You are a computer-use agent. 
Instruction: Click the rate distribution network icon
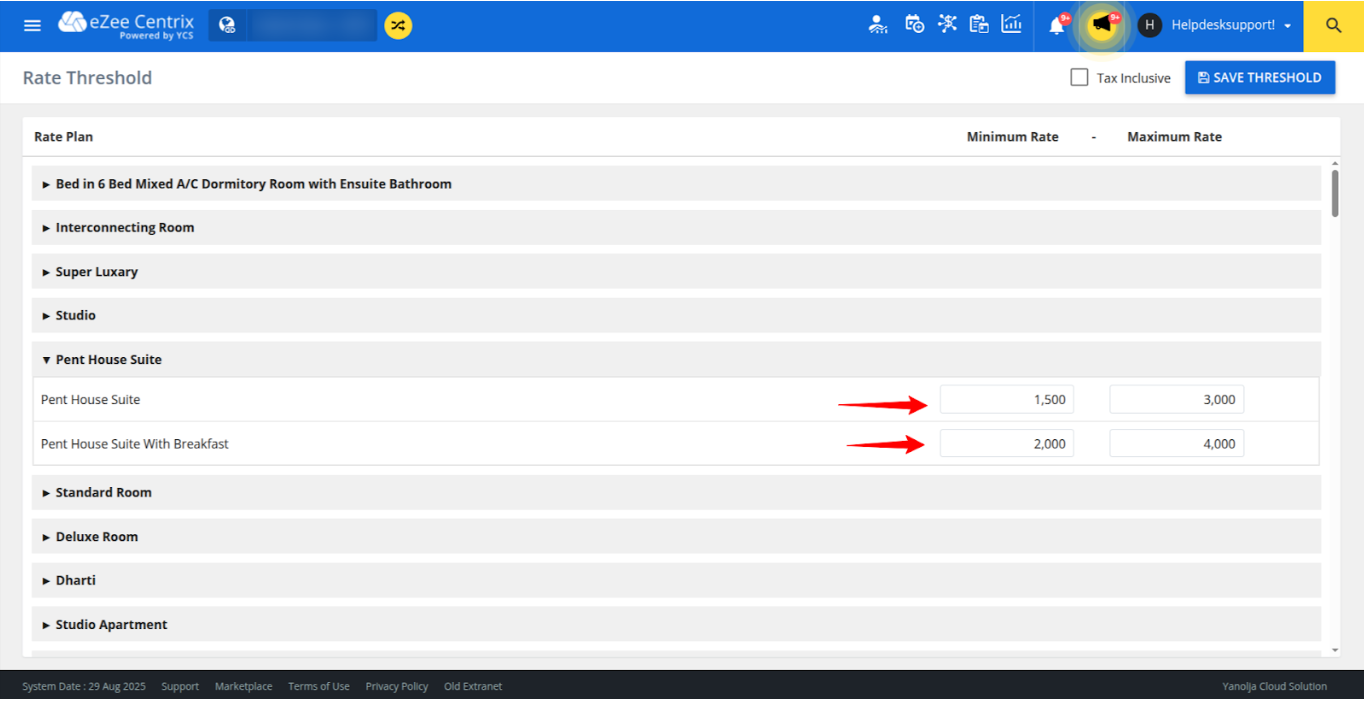click(947, 24)
